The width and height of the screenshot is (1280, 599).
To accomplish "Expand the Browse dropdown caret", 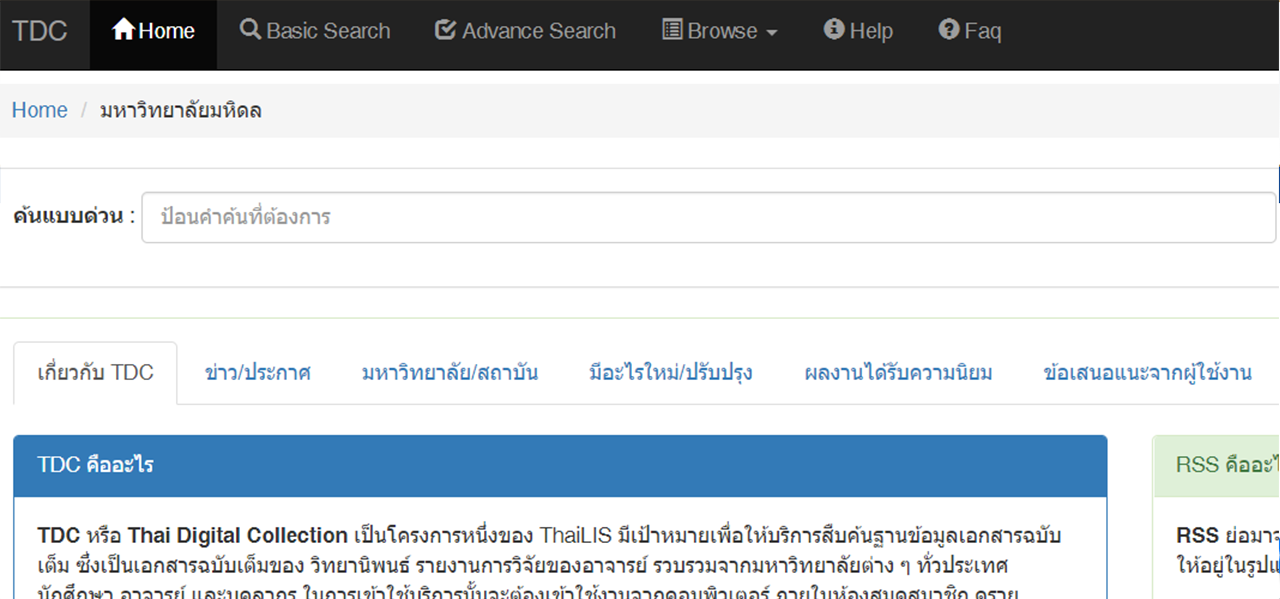I will (771, 33).
